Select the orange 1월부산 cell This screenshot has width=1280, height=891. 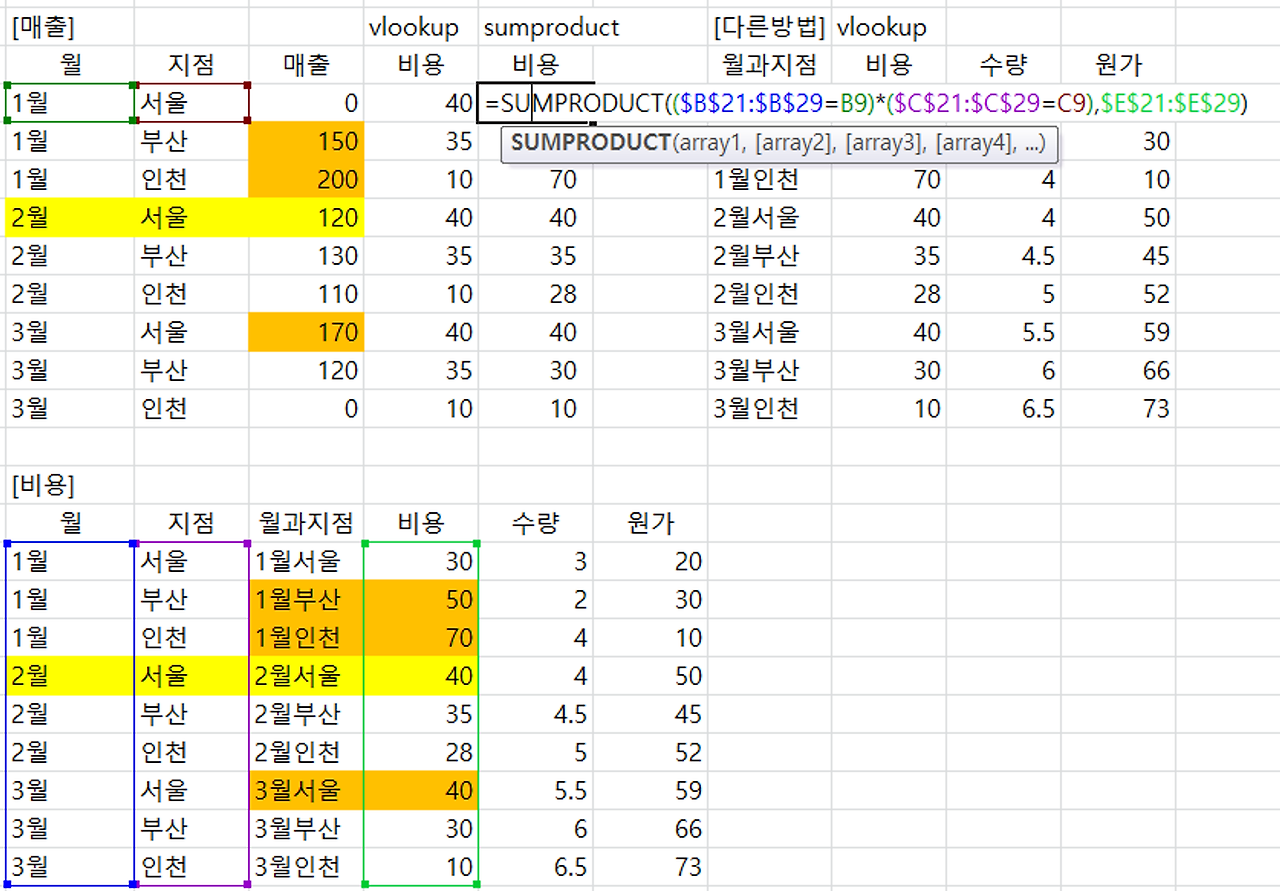pyautogui.click(x=307, y=599)
